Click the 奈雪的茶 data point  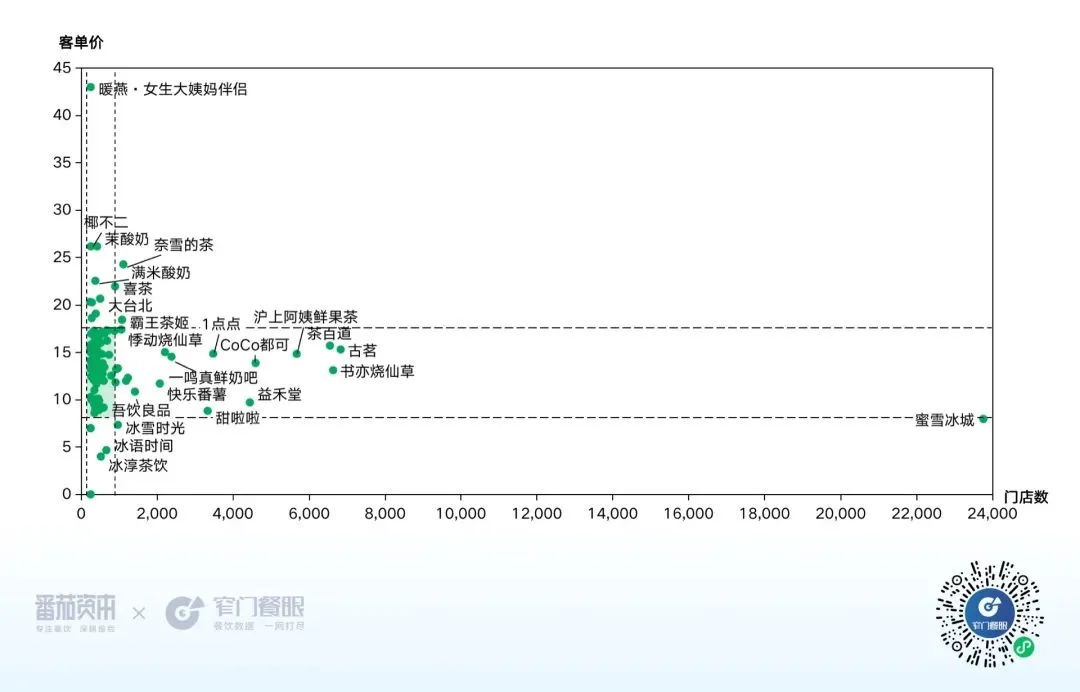point(123,264)
